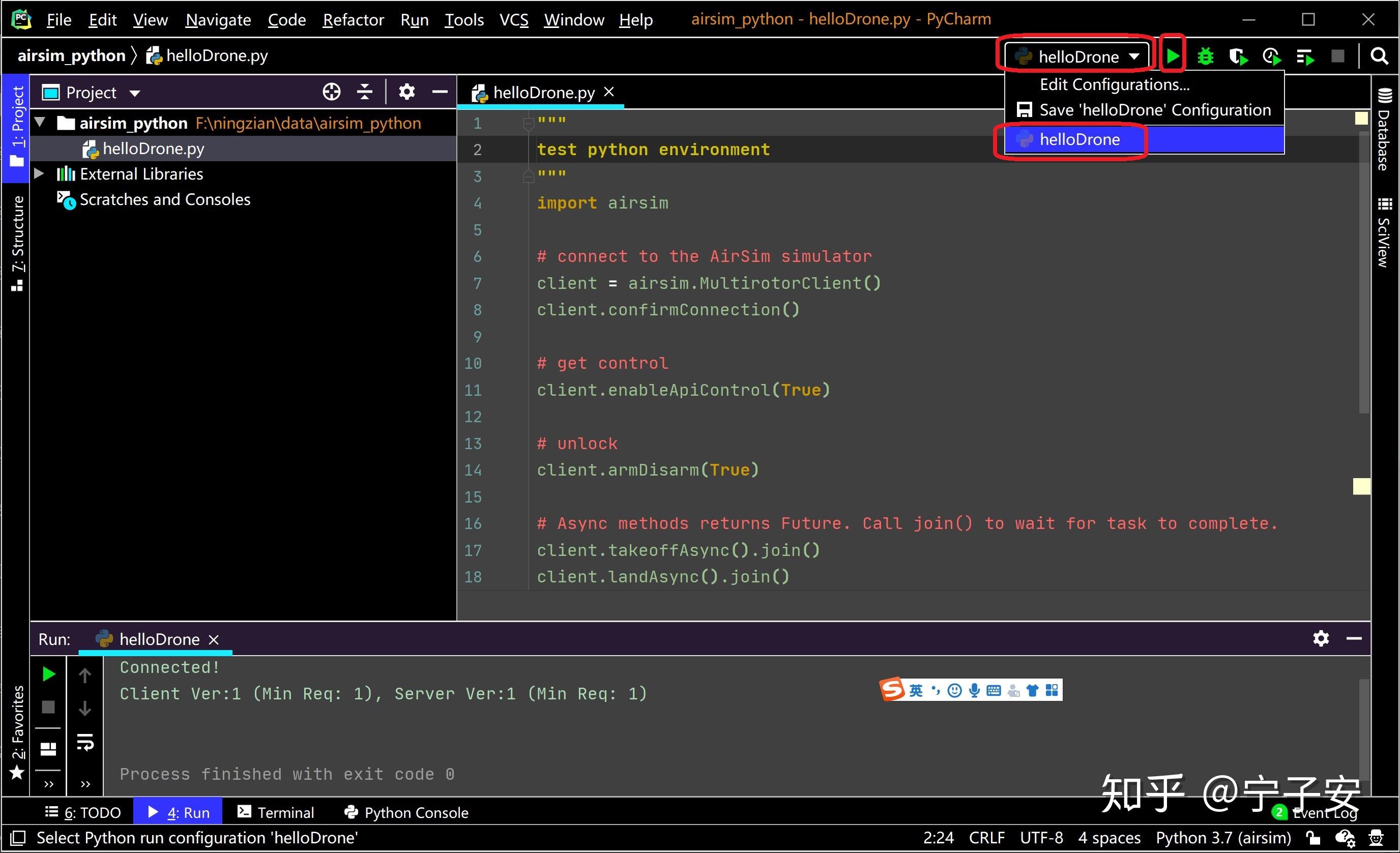Expand External Libraries node

[40, 173]
